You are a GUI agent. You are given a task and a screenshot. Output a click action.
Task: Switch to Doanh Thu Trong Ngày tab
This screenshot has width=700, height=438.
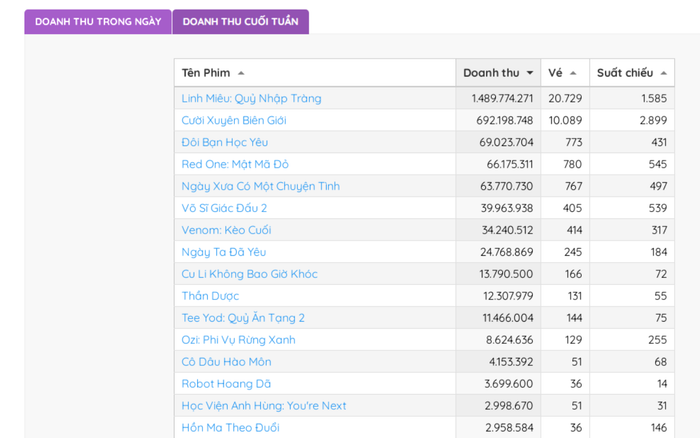(x=98, y=21)
